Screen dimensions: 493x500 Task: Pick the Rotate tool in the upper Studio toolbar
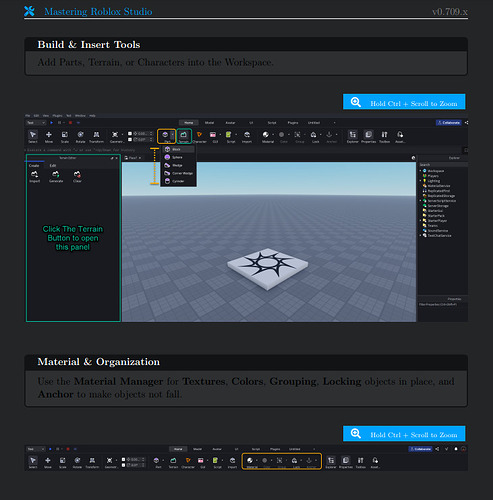80,136
